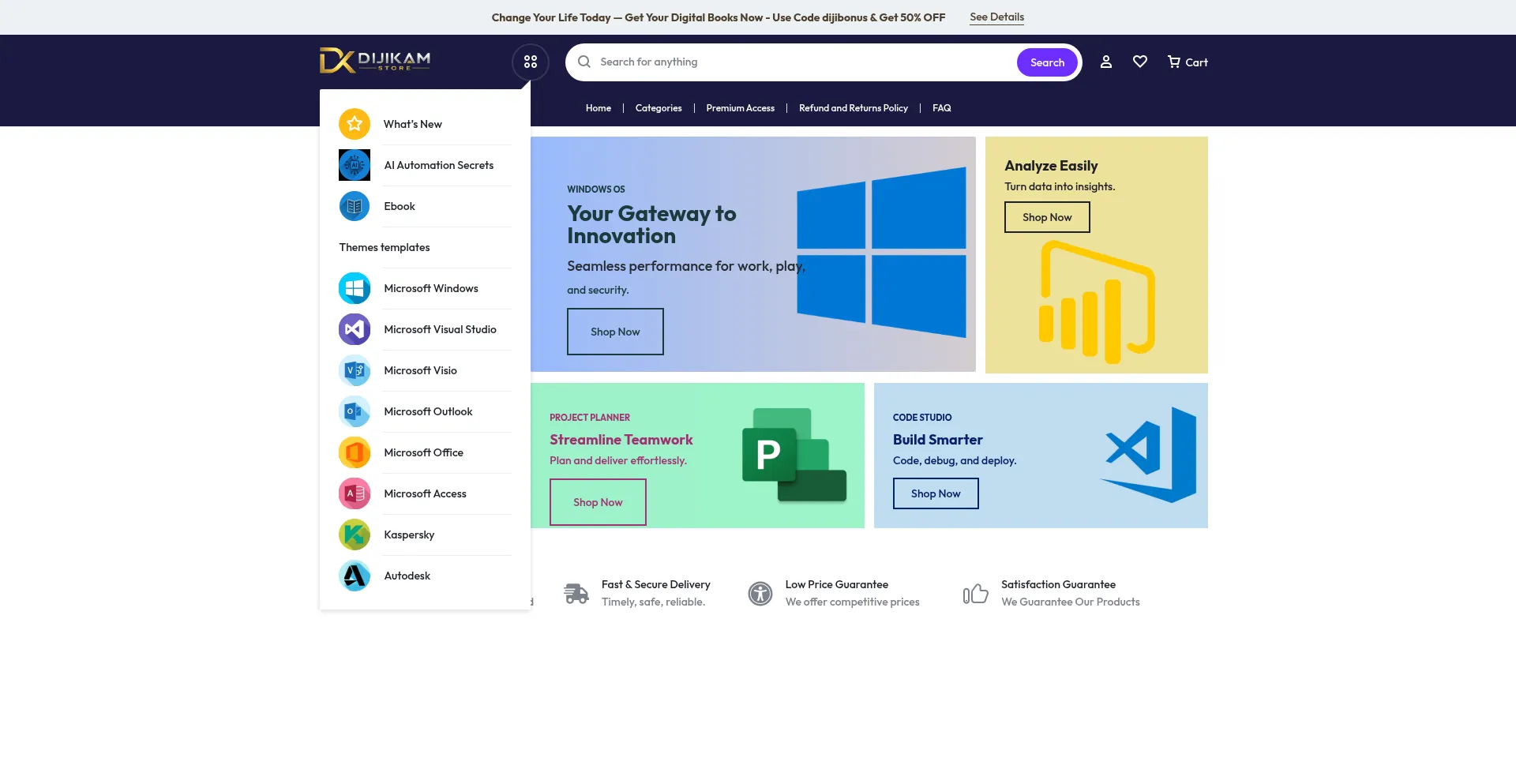Viewport: 1516px width, 784px height.
Task: Click the Low Price Guarantee text
Action: coord(837,584)
